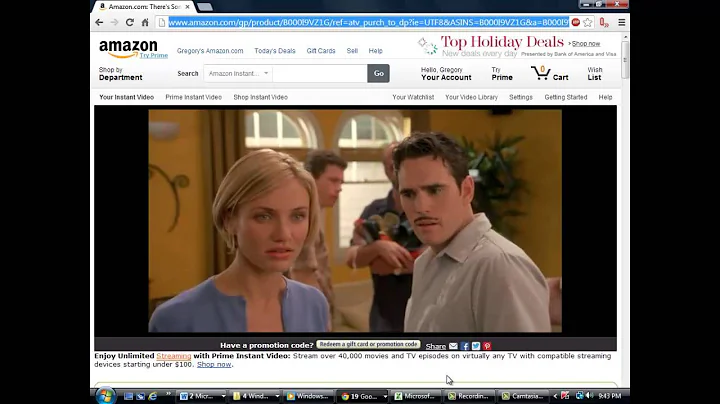Open Help in the top navigation
The width and height of the screenshot is (720, 404).
point(376,51)
